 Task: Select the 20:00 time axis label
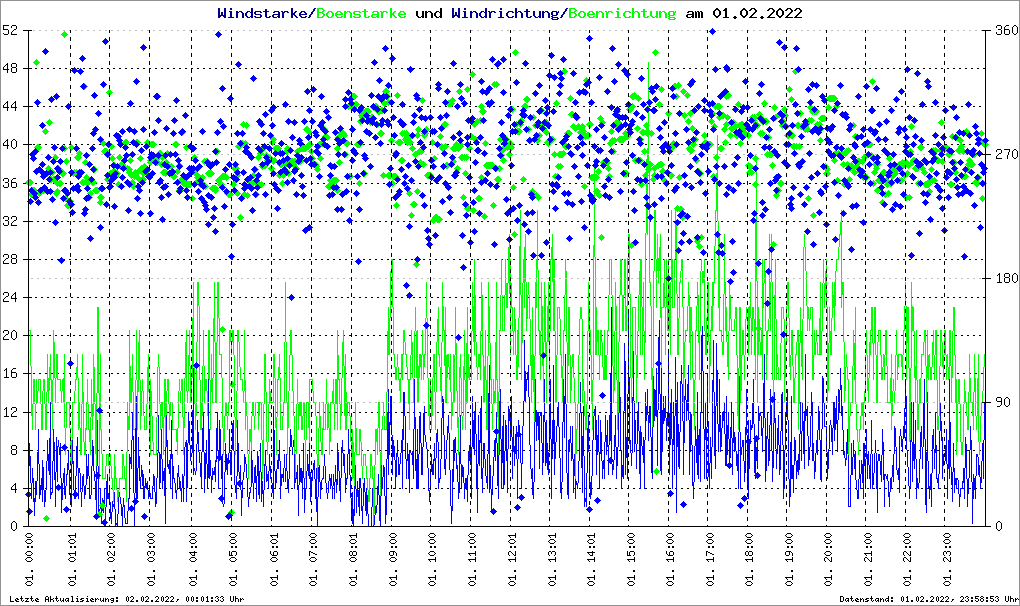pyautogui.click(x=828, y=562)
